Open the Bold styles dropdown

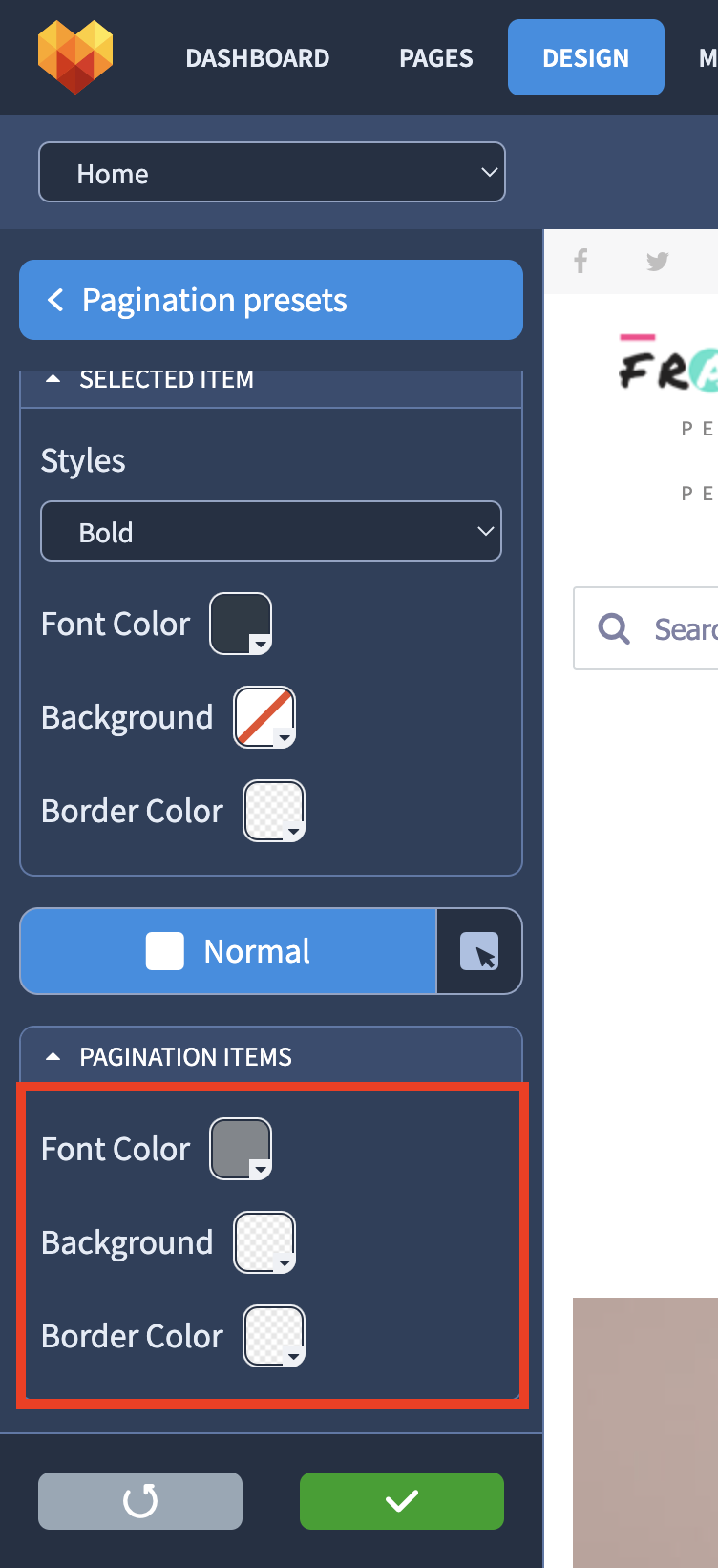coord(271,531)
